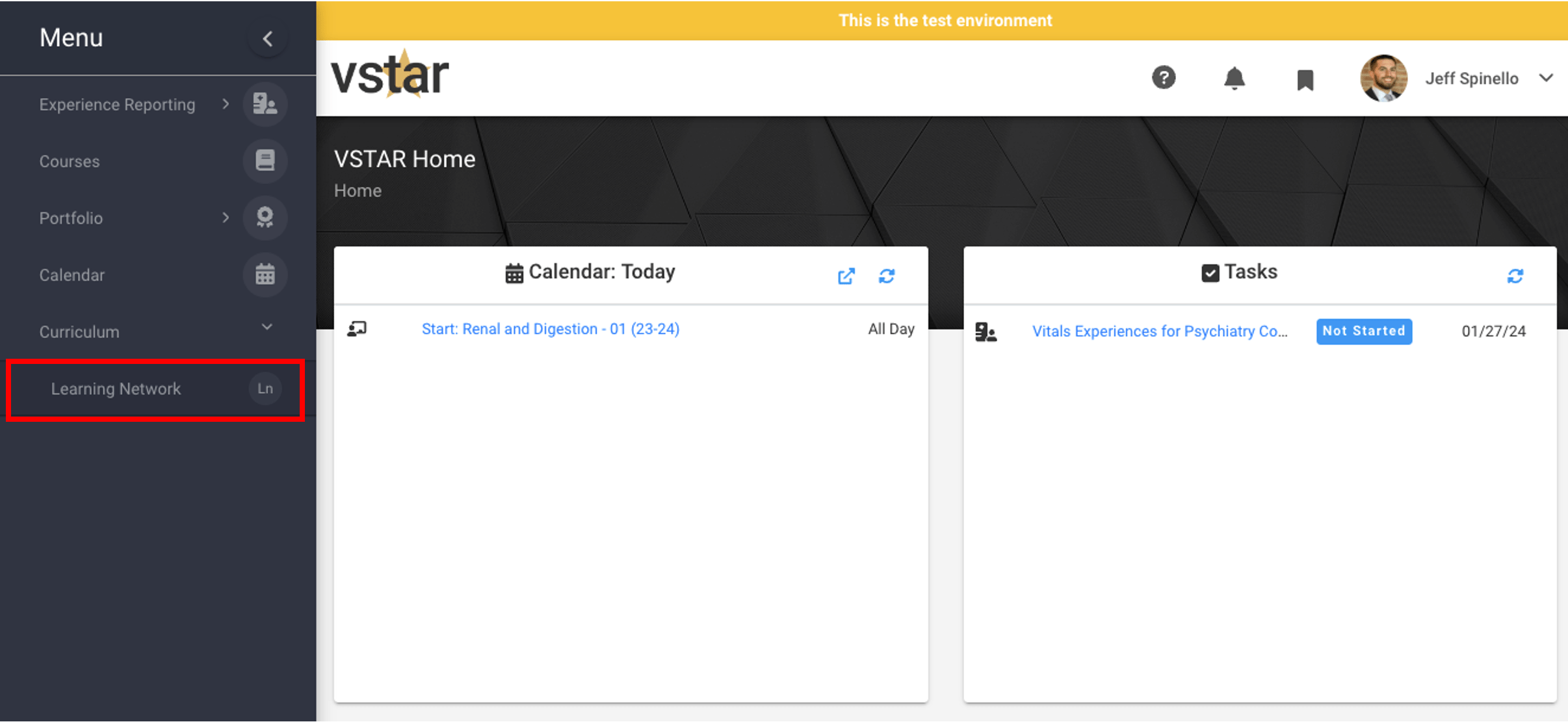Collapse the Menu sidebar with the back chevron
The height and width of the screenshot is (724, 1568).
coord(267,38)
